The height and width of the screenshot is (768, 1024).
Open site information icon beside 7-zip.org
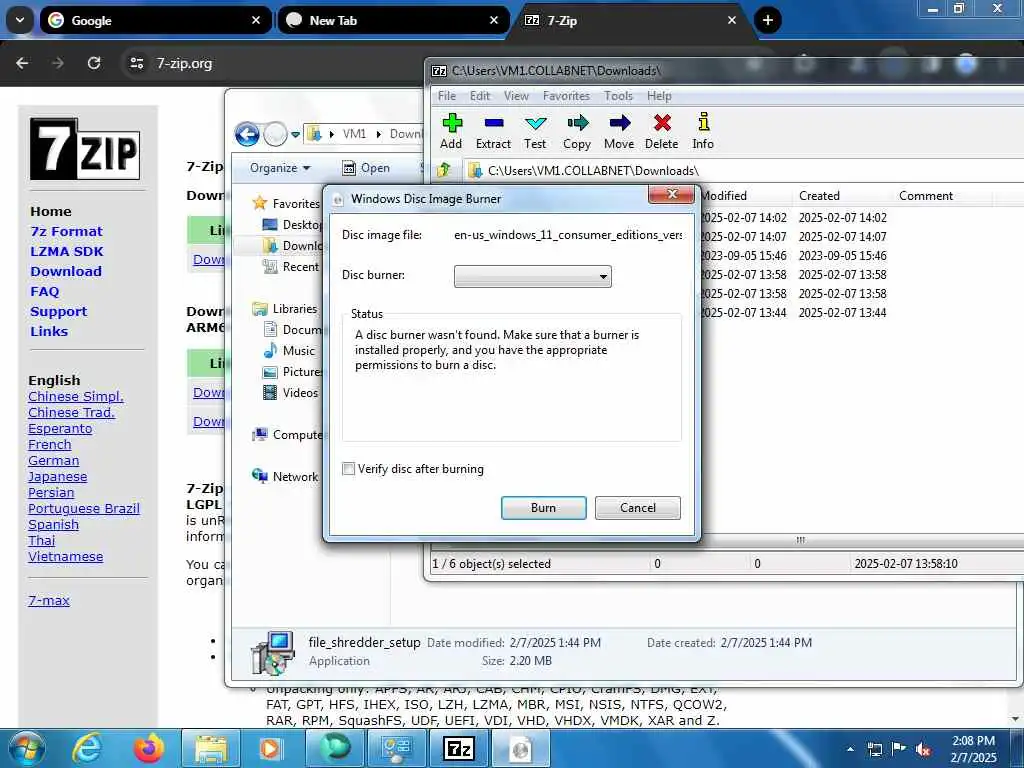(x=136, y=63)
